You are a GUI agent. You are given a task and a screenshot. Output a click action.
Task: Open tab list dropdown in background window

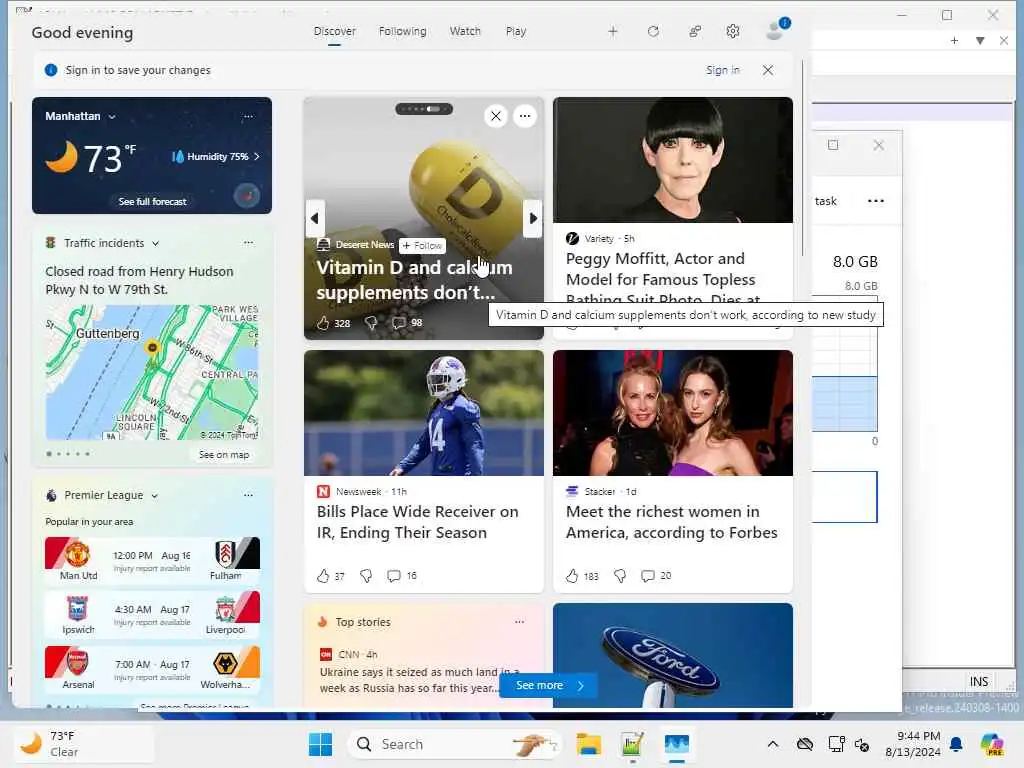pyautogui.click(x=980, y=40)
